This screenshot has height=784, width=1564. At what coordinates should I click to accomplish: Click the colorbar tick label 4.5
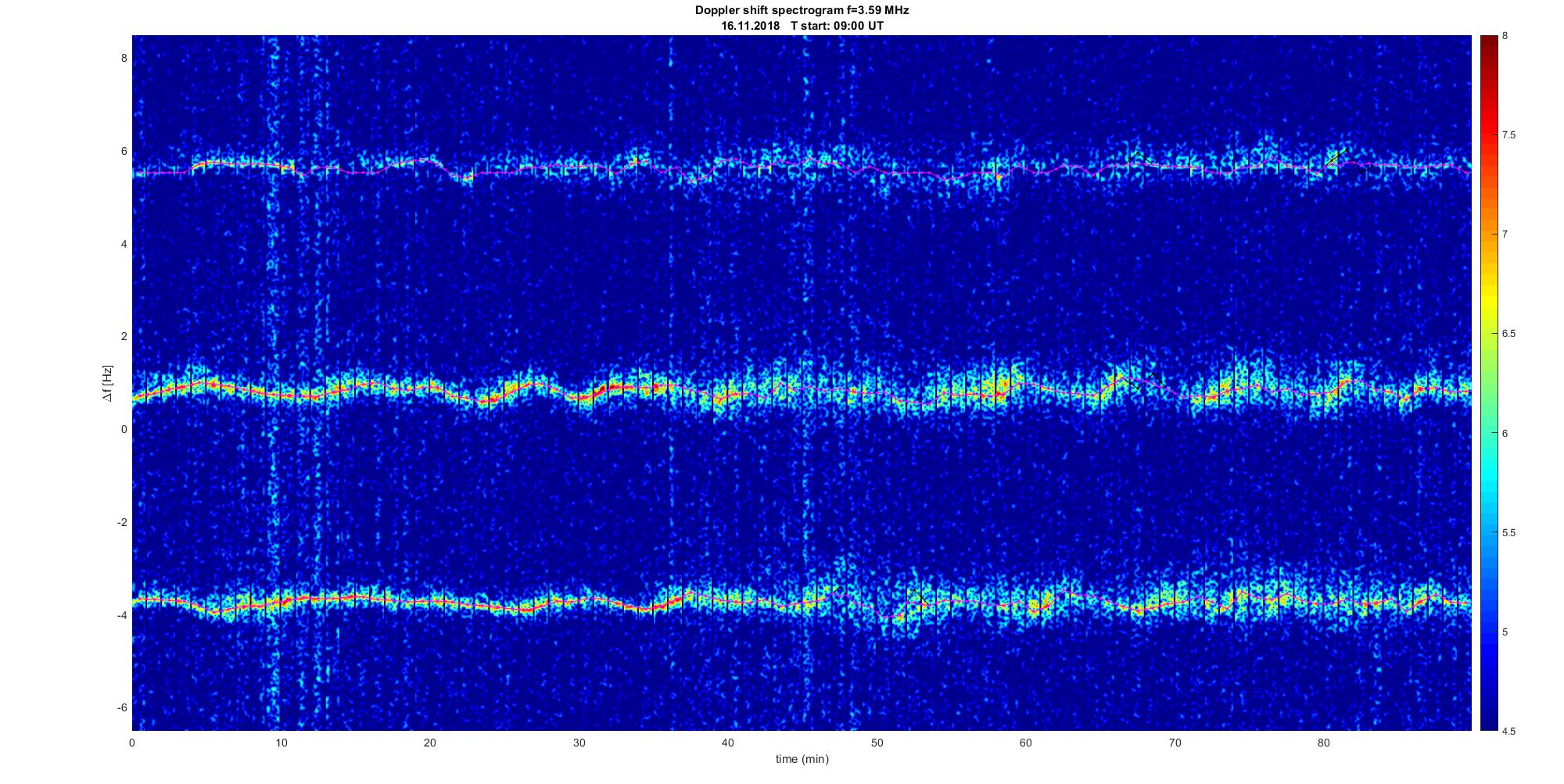1508,732
